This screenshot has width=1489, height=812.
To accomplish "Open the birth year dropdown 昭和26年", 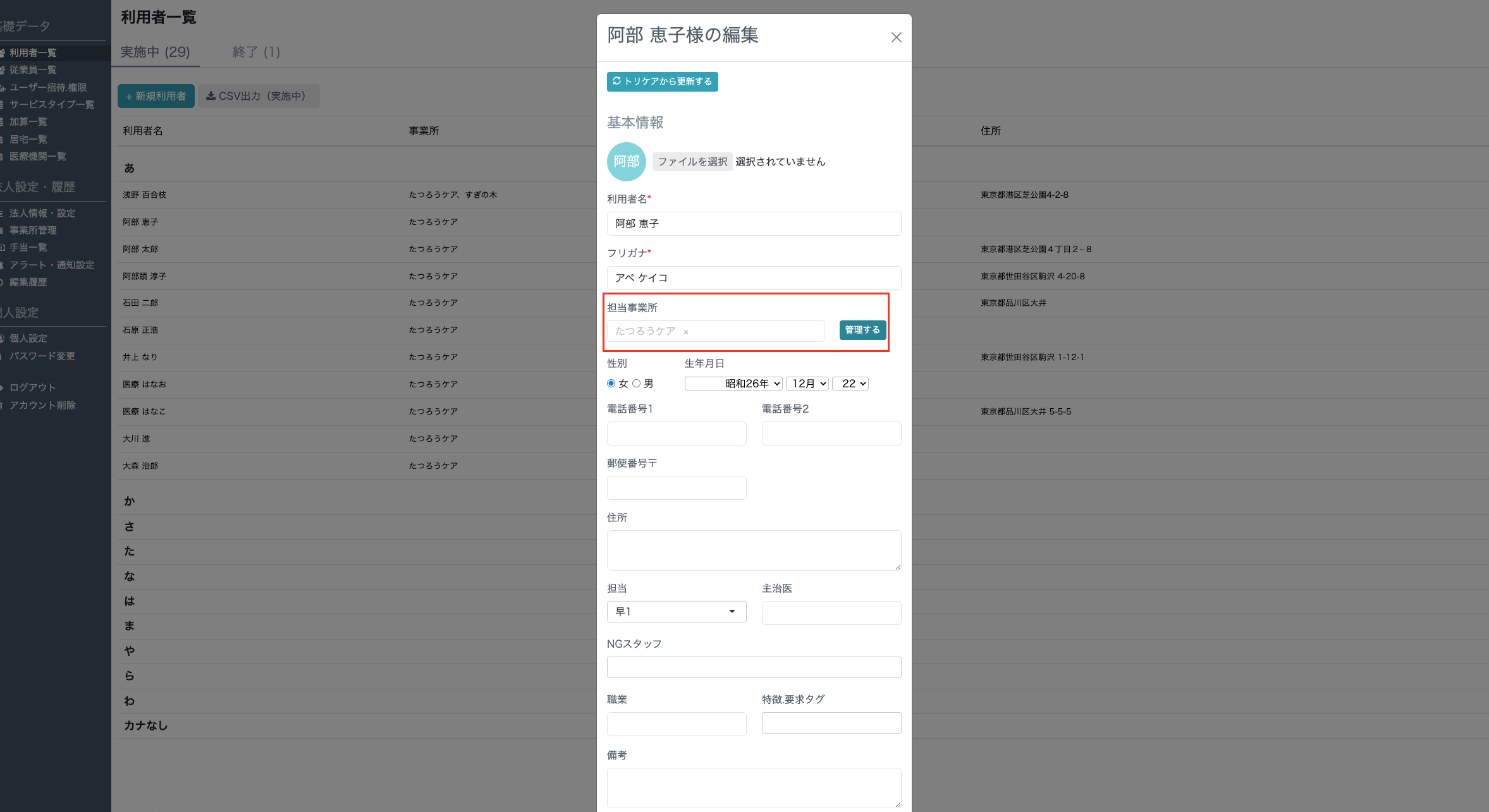I will [x=733, y=384].
